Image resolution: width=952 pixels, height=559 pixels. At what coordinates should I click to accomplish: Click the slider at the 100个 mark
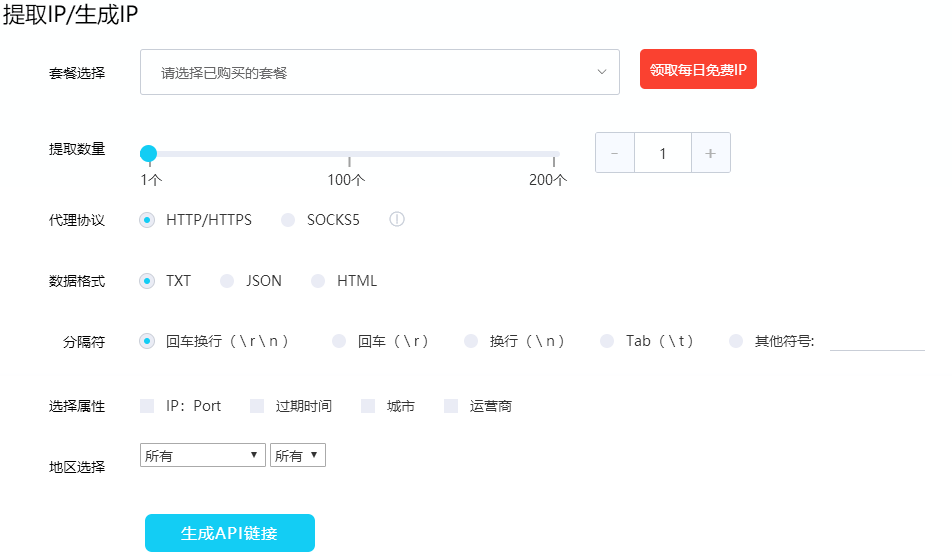pyautogui.click(x=349, y=154)
